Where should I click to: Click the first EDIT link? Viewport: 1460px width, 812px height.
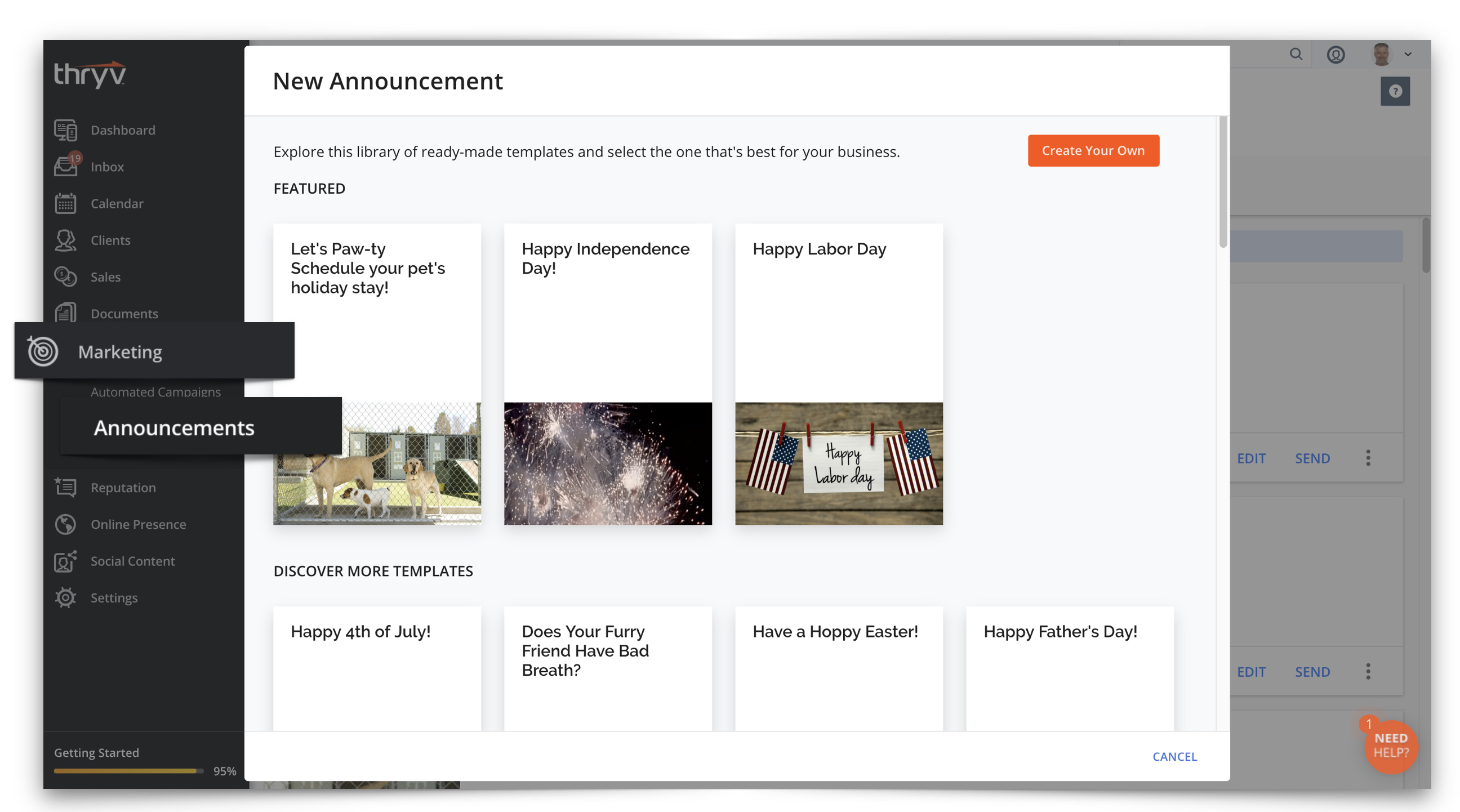[x=1252, y=458]
